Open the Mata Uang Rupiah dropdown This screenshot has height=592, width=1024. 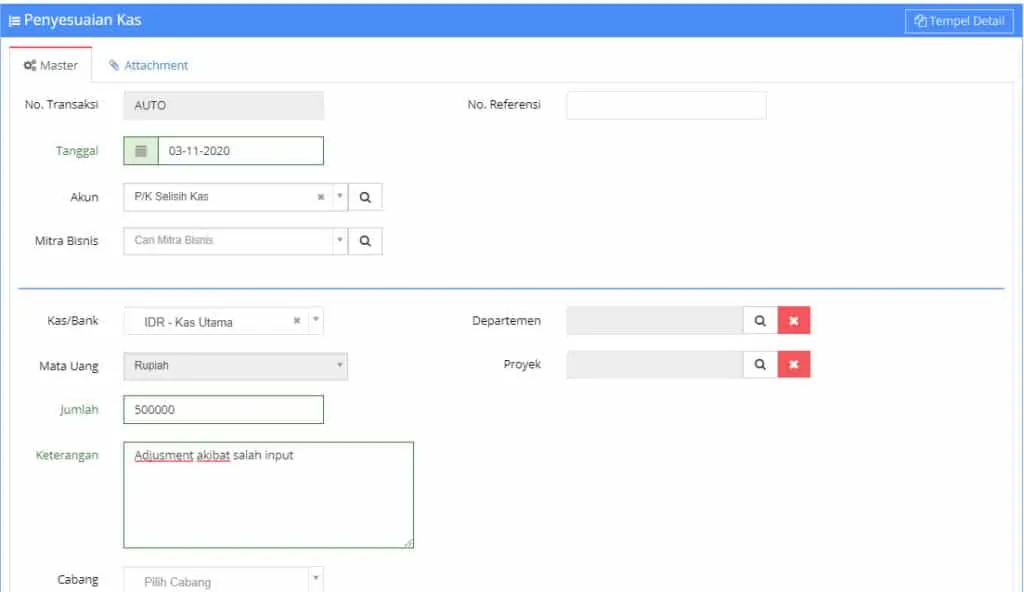(235, 366)
